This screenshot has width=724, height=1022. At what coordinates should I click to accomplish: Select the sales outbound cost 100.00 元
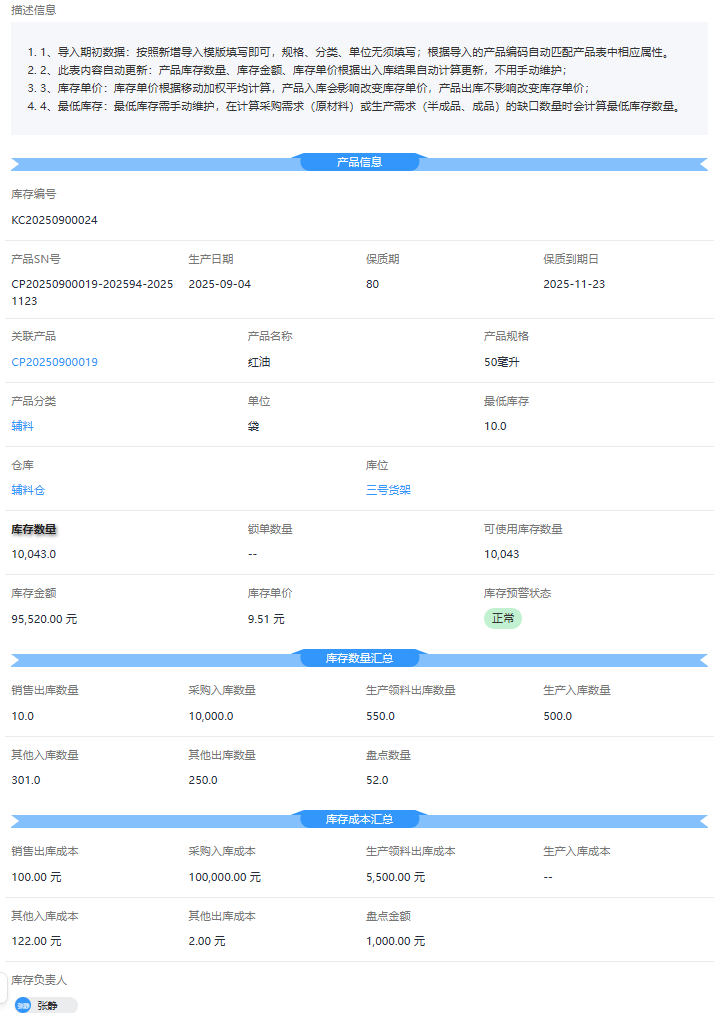(36, 877)
